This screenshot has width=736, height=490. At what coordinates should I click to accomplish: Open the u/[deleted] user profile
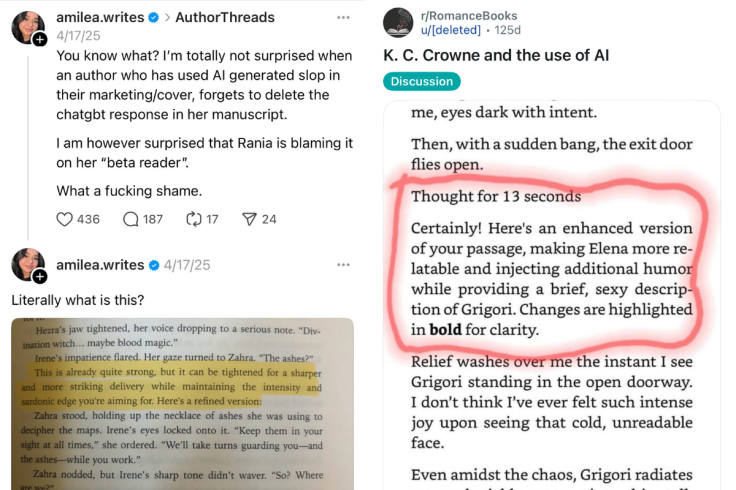click(451, 30)
